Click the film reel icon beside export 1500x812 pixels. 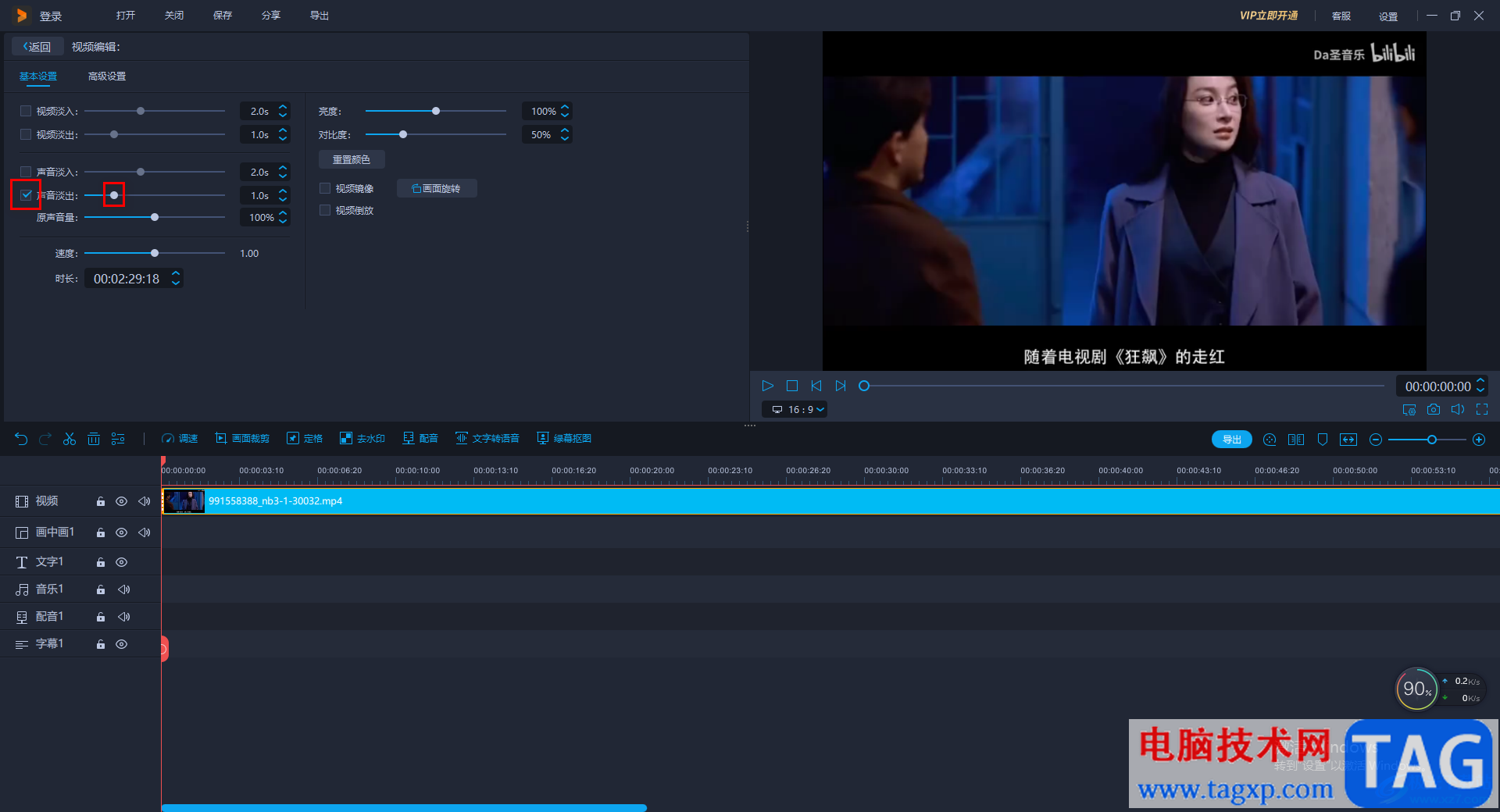(x=1270, y=440)
